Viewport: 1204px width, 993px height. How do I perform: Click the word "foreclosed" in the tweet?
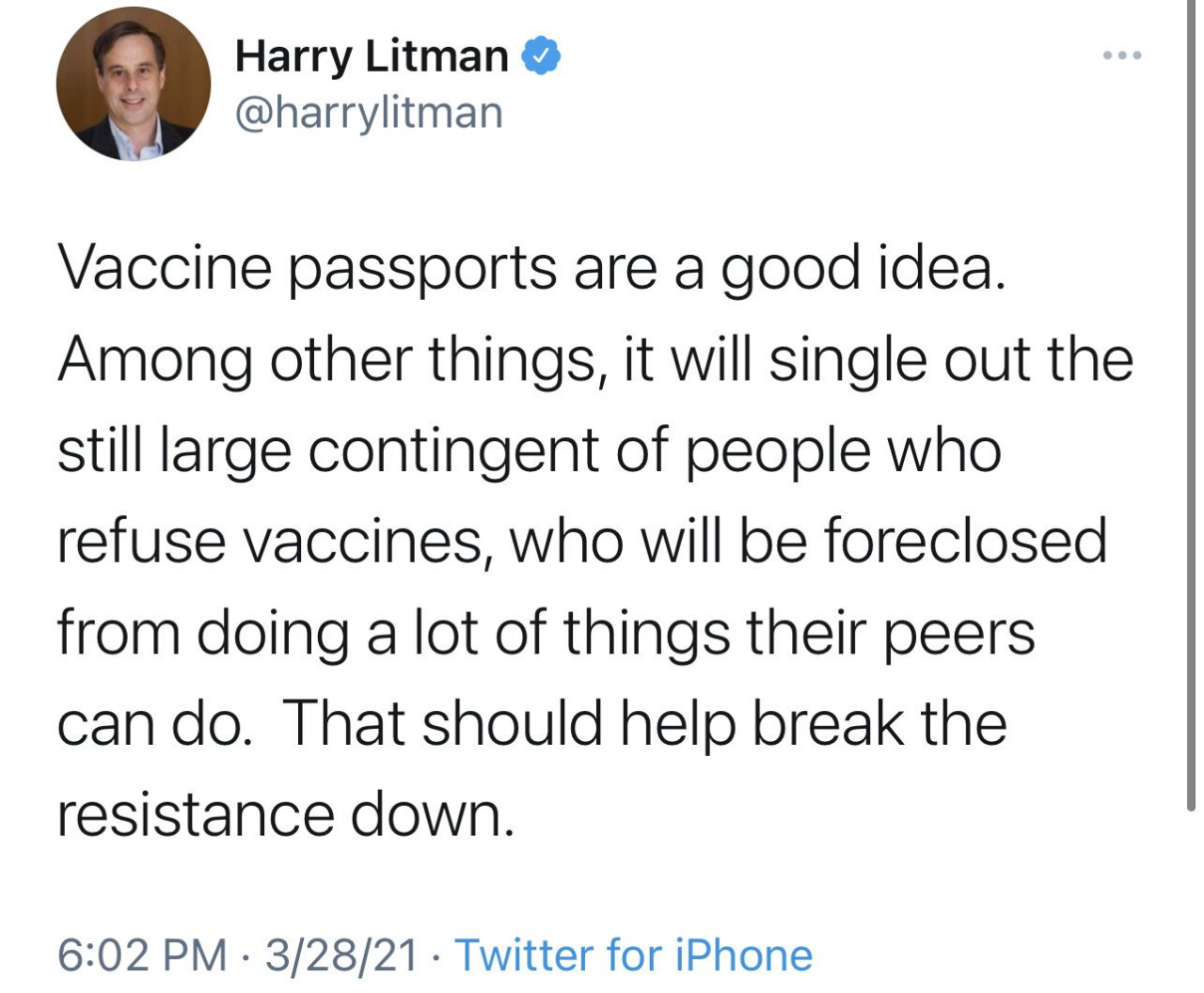(965, 542)
